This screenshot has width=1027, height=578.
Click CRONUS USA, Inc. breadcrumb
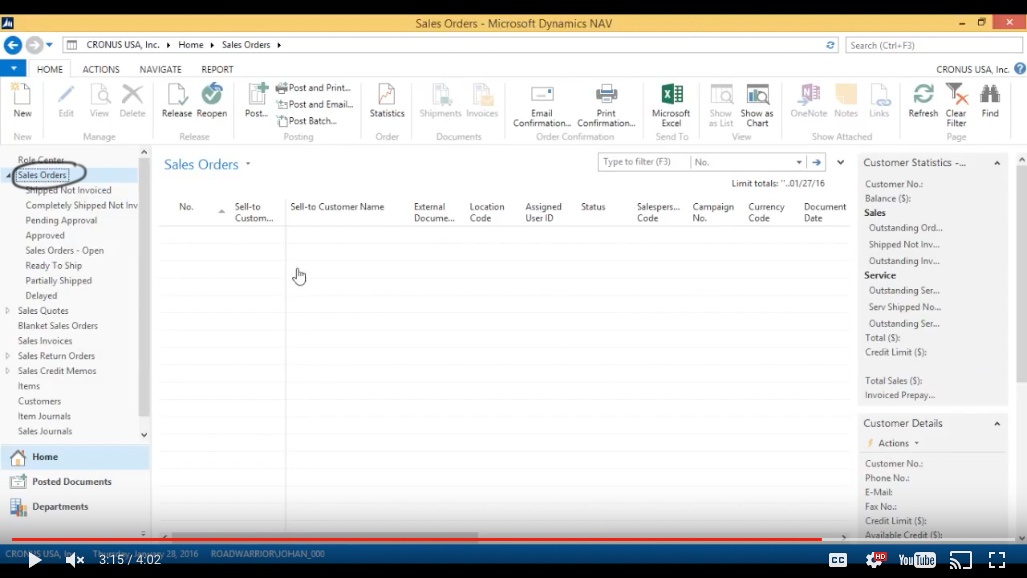(x=123, y=45)
